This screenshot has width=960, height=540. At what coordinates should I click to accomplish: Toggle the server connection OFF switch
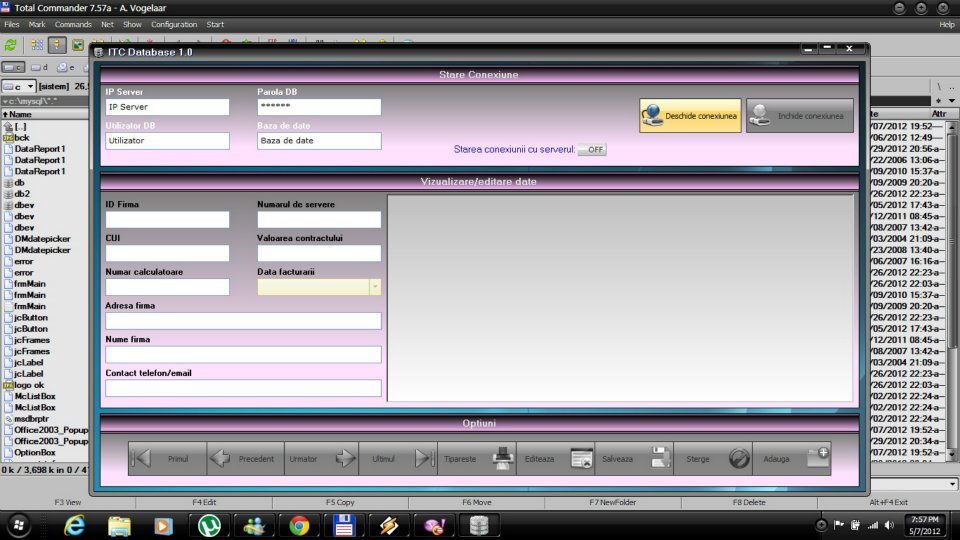[592, 149]
